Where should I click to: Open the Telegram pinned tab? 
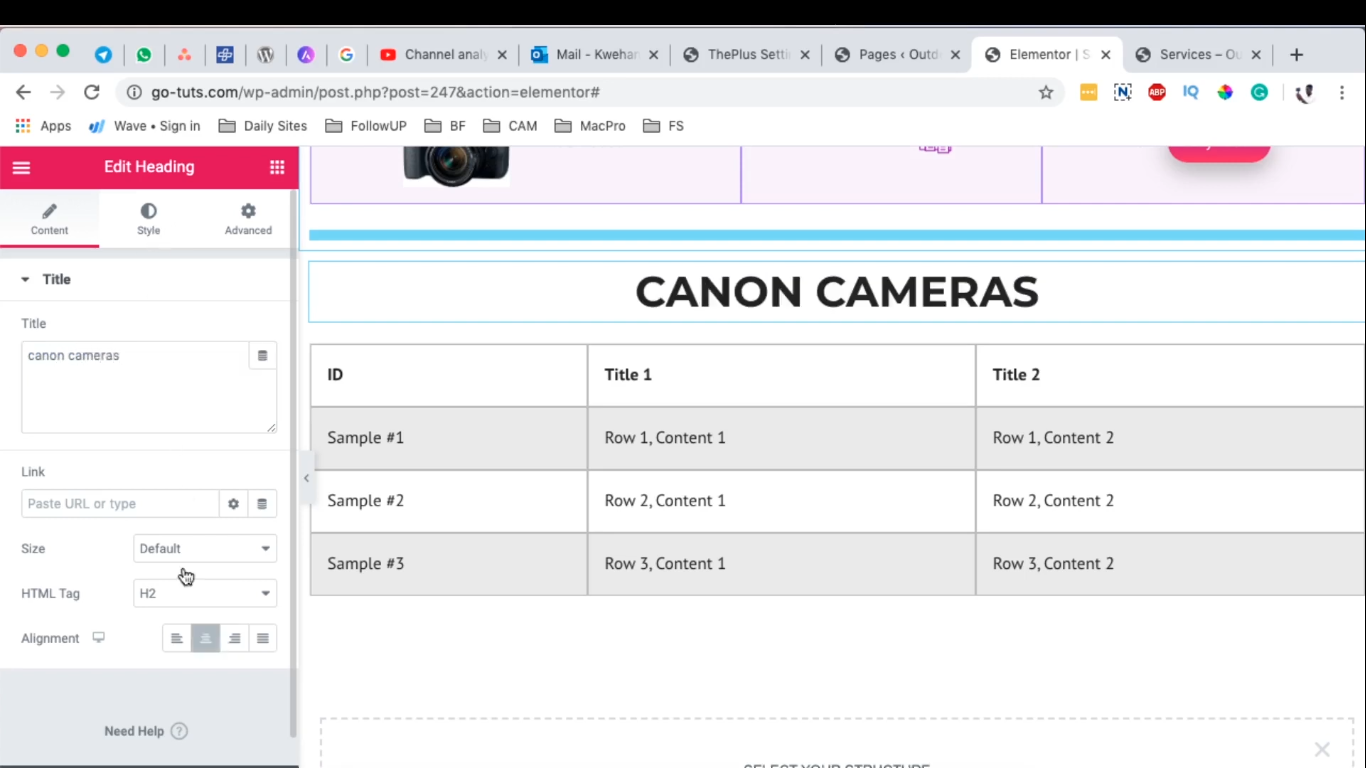point(103,55)
